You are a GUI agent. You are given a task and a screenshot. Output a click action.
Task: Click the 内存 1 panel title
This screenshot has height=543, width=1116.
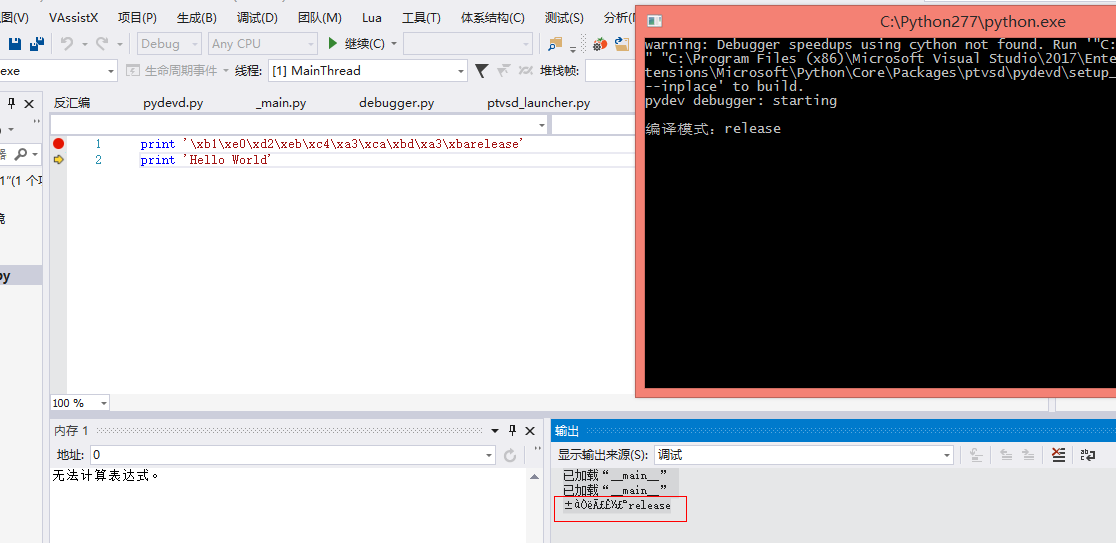(x=72, y=431)
